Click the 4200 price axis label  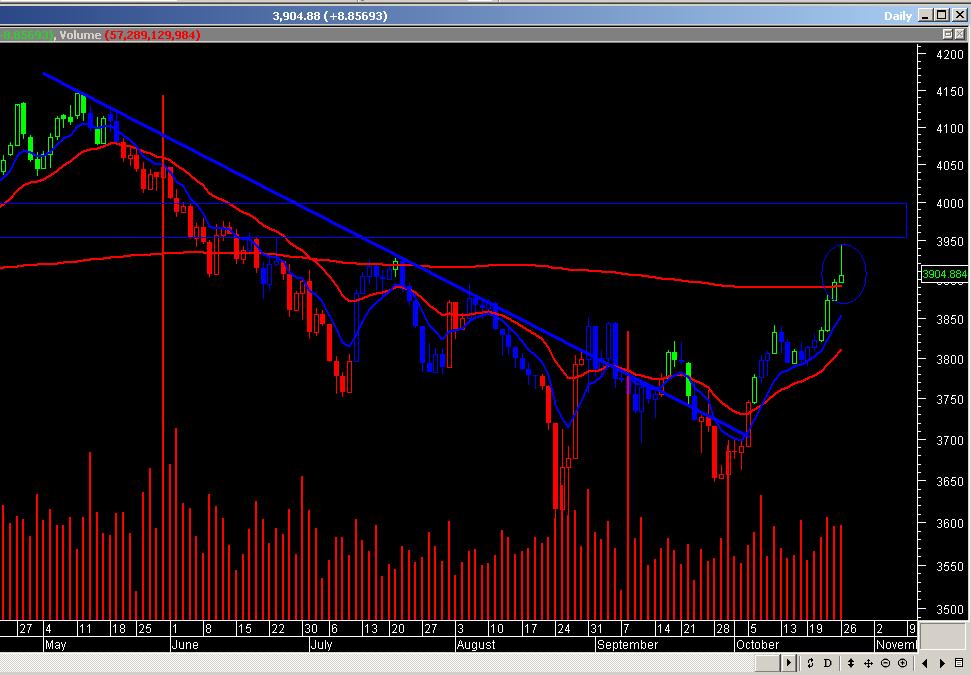[949, 54]
